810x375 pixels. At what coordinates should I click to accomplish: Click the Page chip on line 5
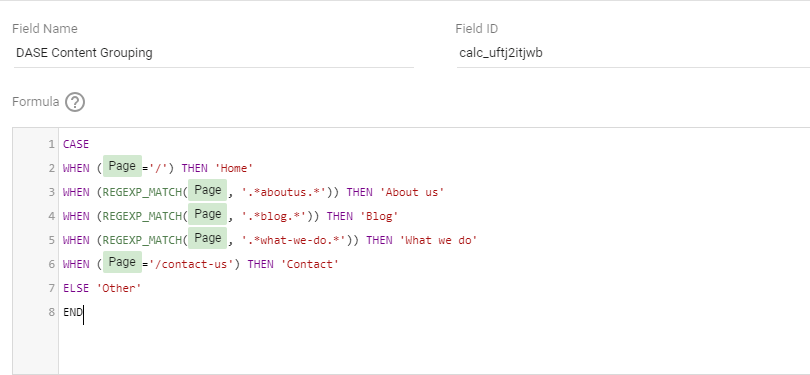click(x=208, y=238)
